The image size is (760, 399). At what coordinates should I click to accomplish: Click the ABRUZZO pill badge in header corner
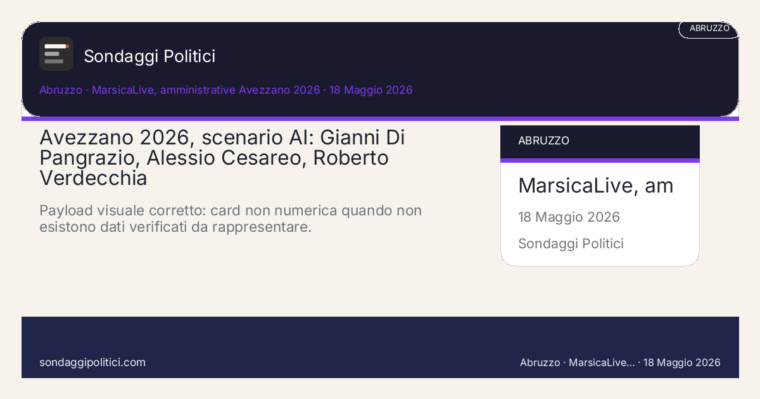[x=709, y=29]
